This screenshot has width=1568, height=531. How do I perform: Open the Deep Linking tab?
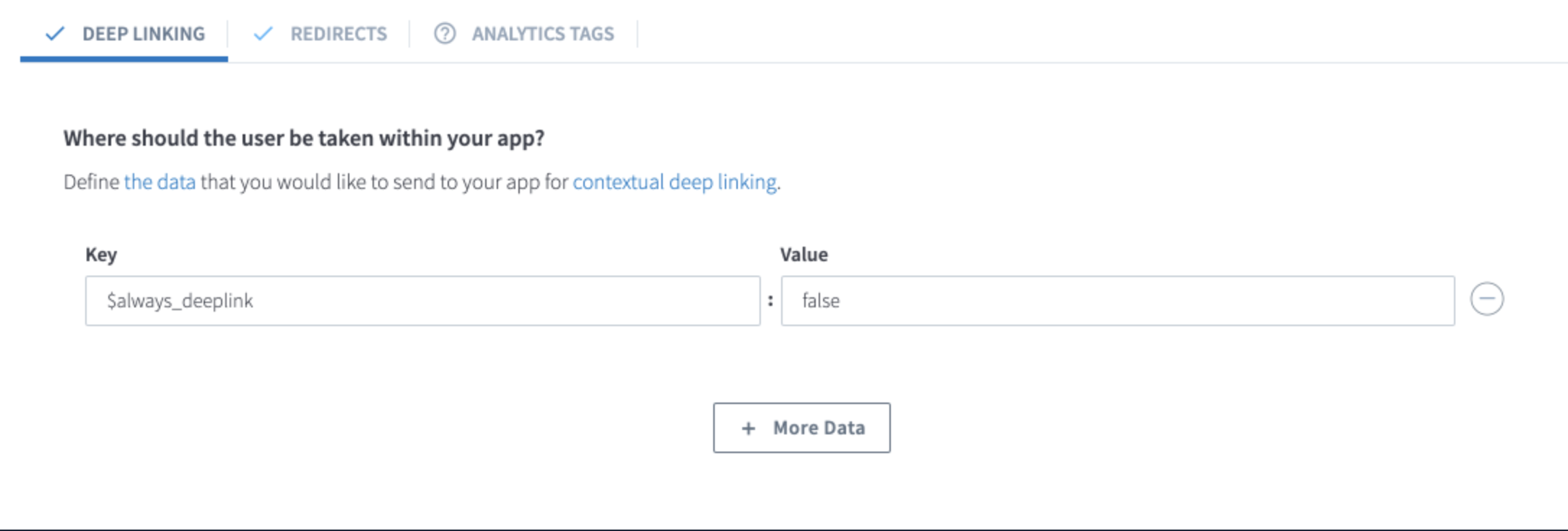tap(143, 34)
